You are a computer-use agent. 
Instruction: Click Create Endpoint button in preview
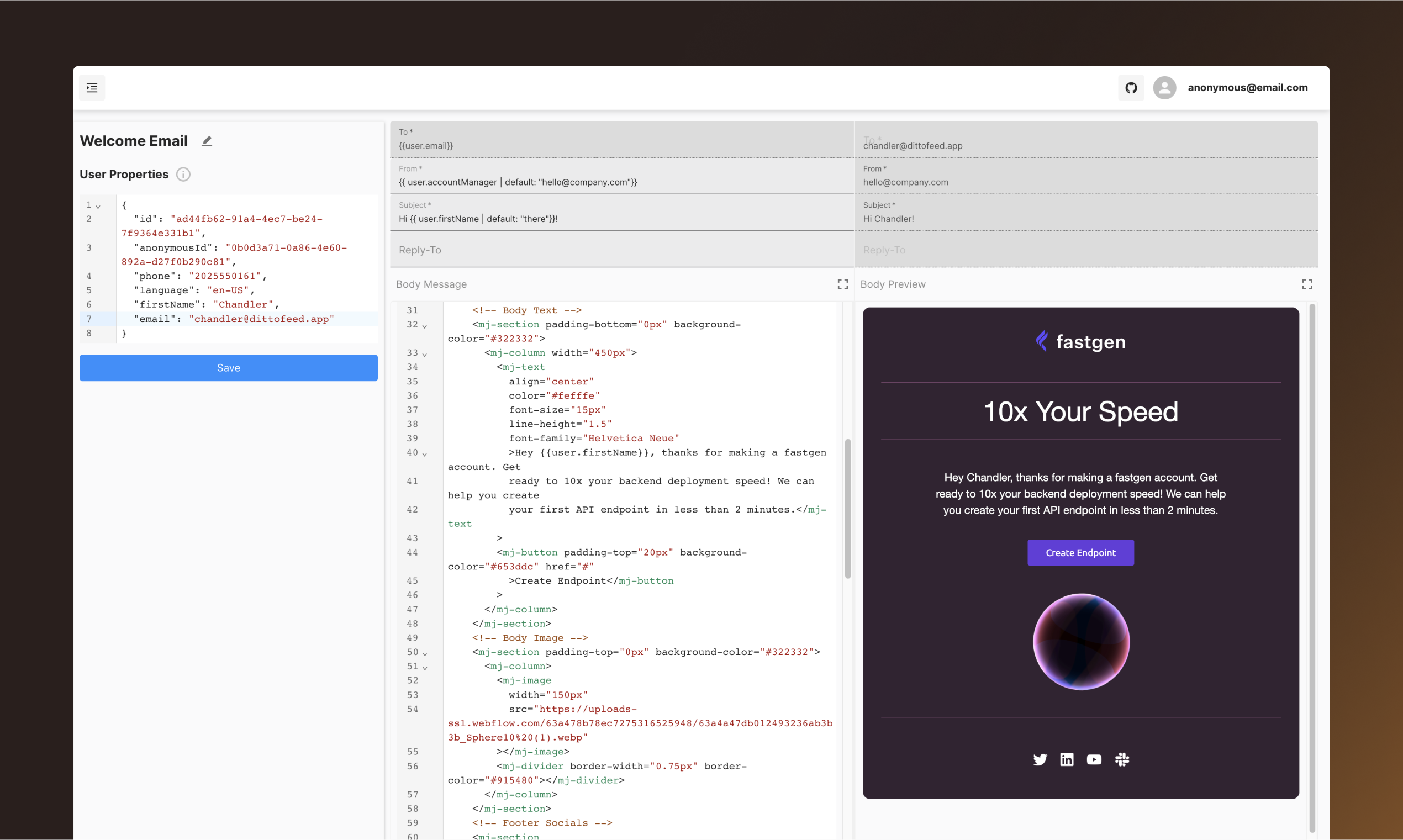(x=1080, y=552)
